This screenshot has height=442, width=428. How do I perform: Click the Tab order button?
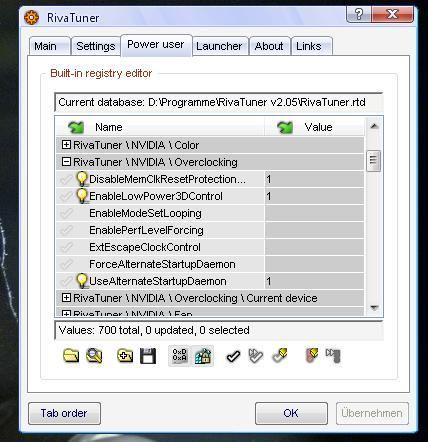coord(64,413)
